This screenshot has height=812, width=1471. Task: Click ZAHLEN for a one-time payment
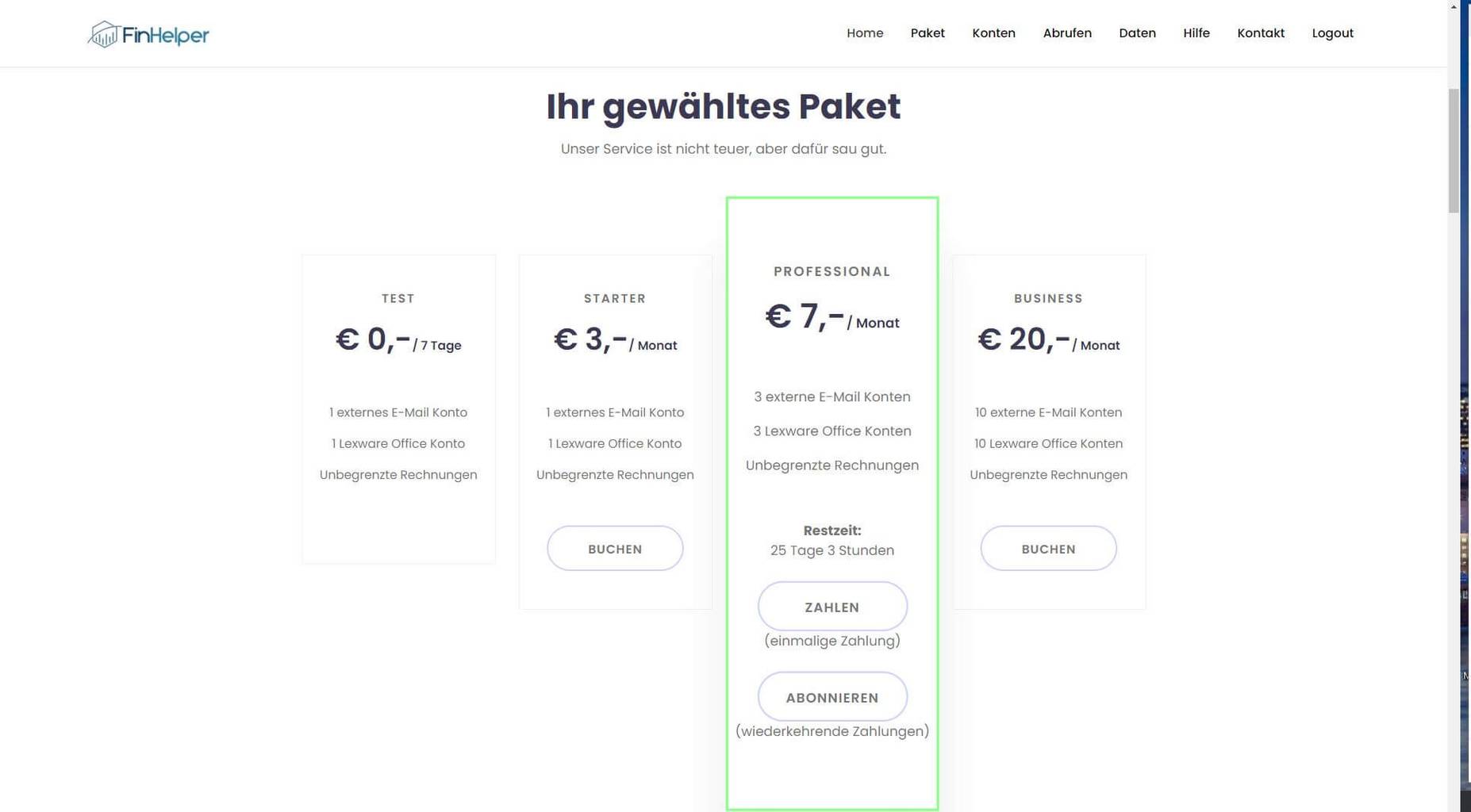[832, 607]
